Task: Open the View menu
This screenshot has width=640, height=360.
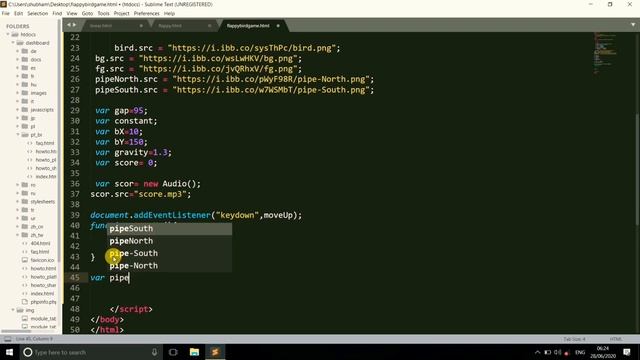Action: click(72, 13)
